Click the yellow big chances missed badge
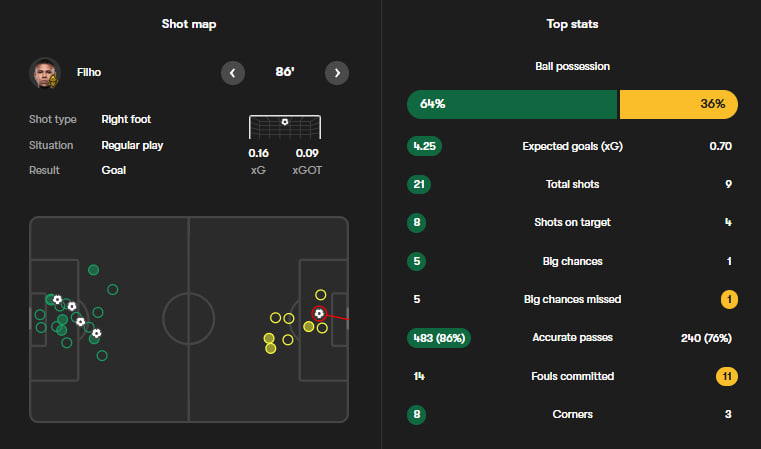The image size is (761, 449). pyautogui.click(x=729, y=299)
